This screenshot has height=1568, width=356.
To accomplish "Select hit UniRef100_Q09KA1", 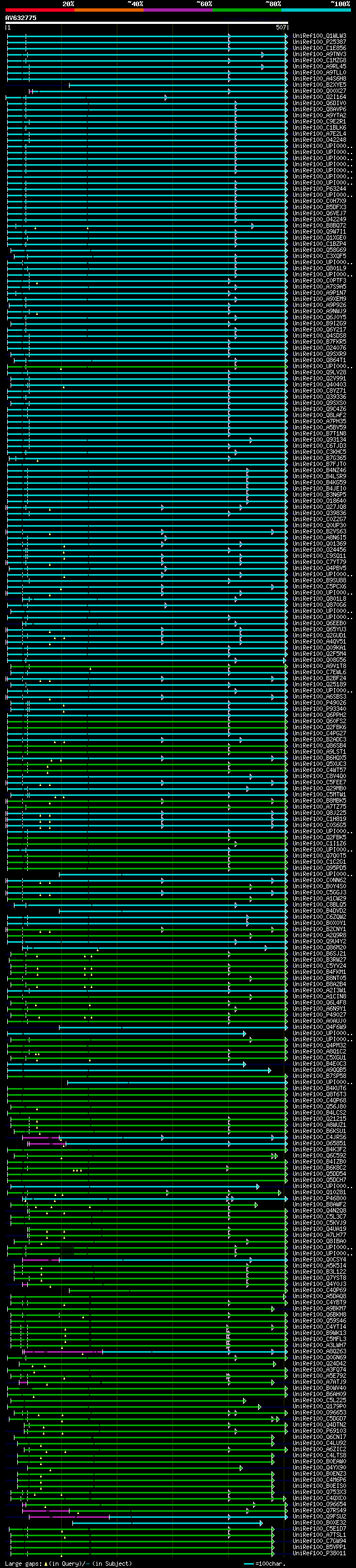I will tap(319, 647).
